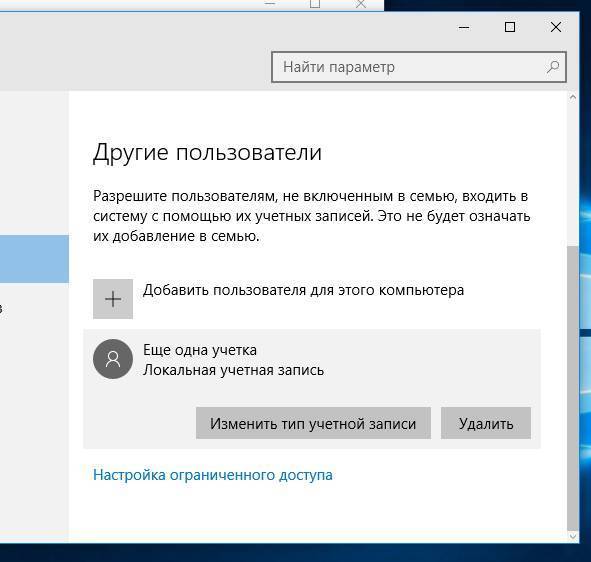Viewport: 591px width, 562px height.
Task: Click the "Другие пользователи" heading
Action: click(x=207, y=153)
